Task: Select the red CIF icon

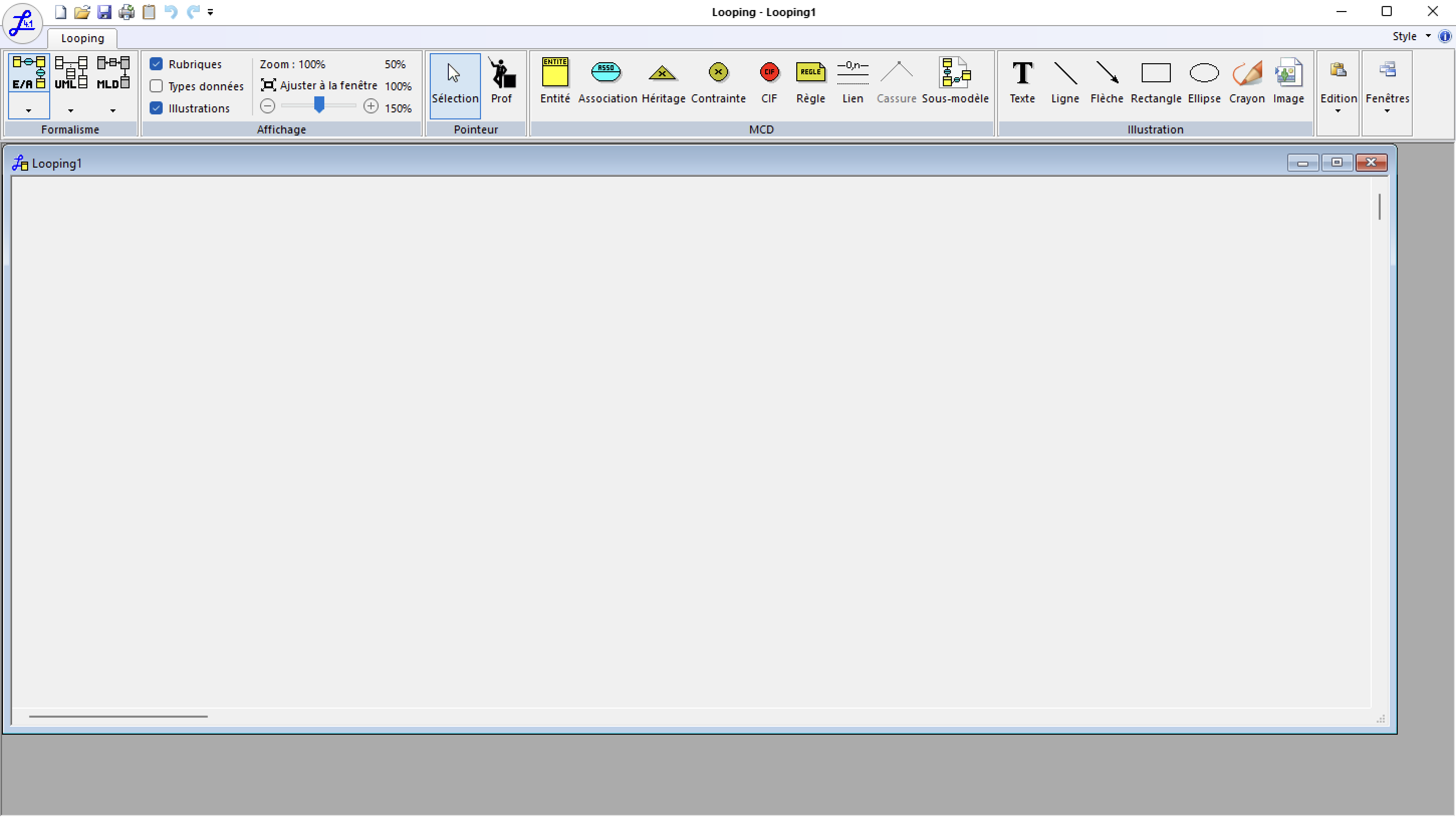Action: 769,72
